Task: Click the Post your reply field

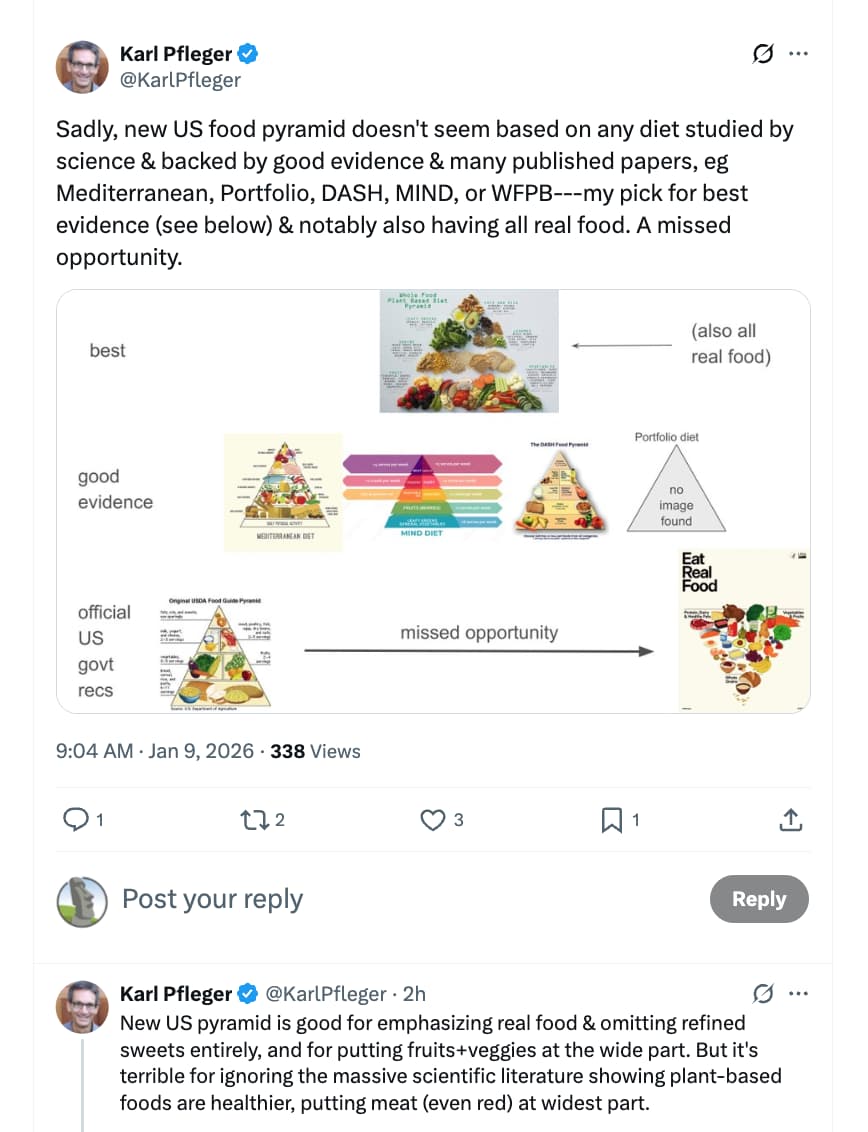Action: (400, 899)
